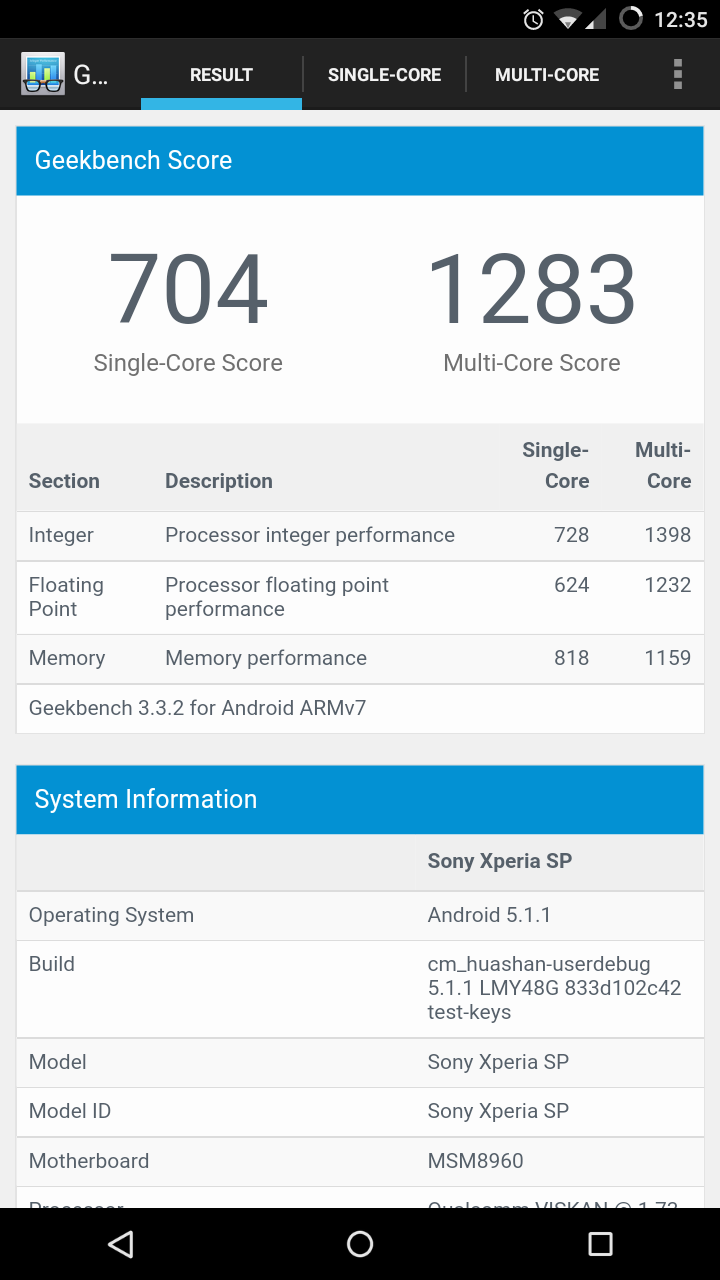The image size is (720, 1280).
Task: Tap the Android home circle button
Action: (x=360, y=1243)
